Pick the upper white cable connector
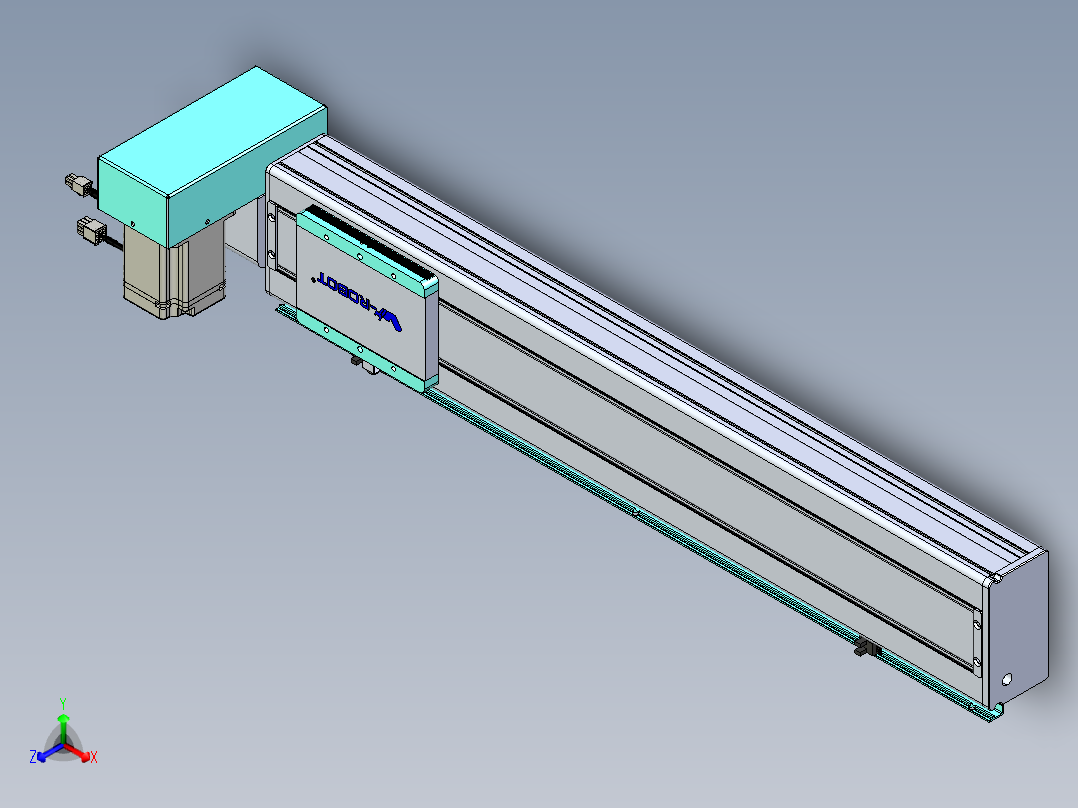The width and height of the screenshot is (1078, 808). point(79,186)
